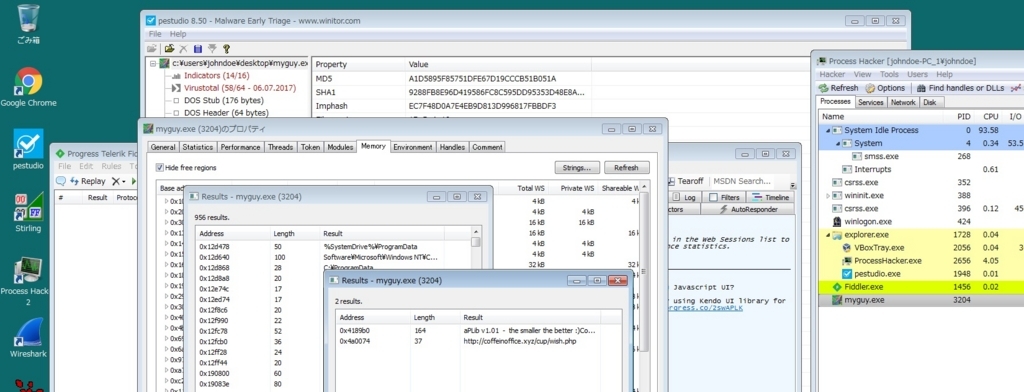1024x392 pixels.
Task: Select the coffeinoffice.xyz URL result row
Action: tap(479, 341)
